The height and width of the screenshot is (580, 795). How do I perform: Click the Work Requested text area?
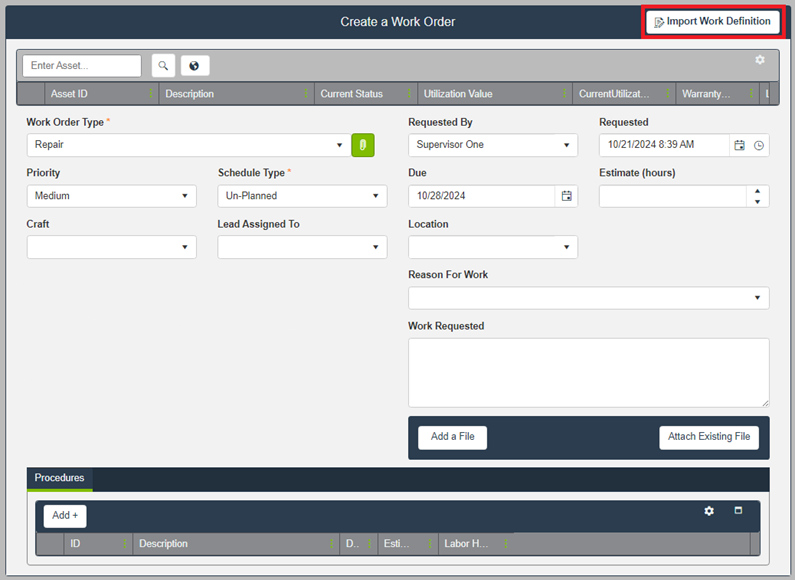[x=588, y=371]
